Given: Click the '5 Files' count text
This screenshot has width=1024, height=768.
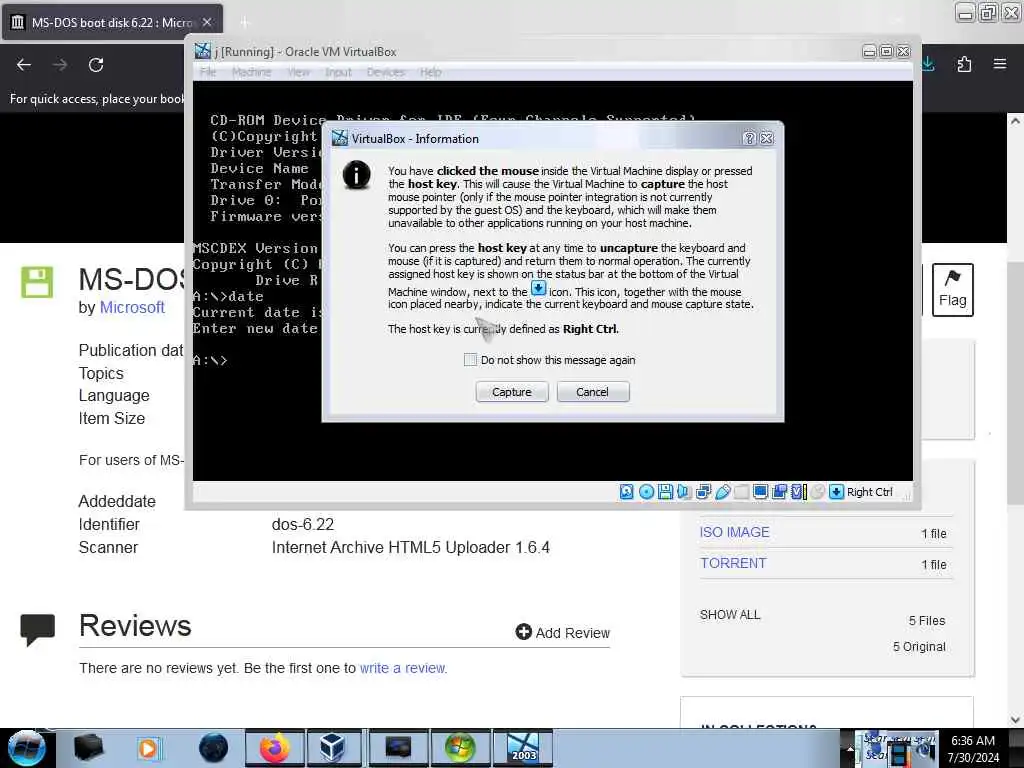Looking at the screenshot, I should [x=927, y=620].
